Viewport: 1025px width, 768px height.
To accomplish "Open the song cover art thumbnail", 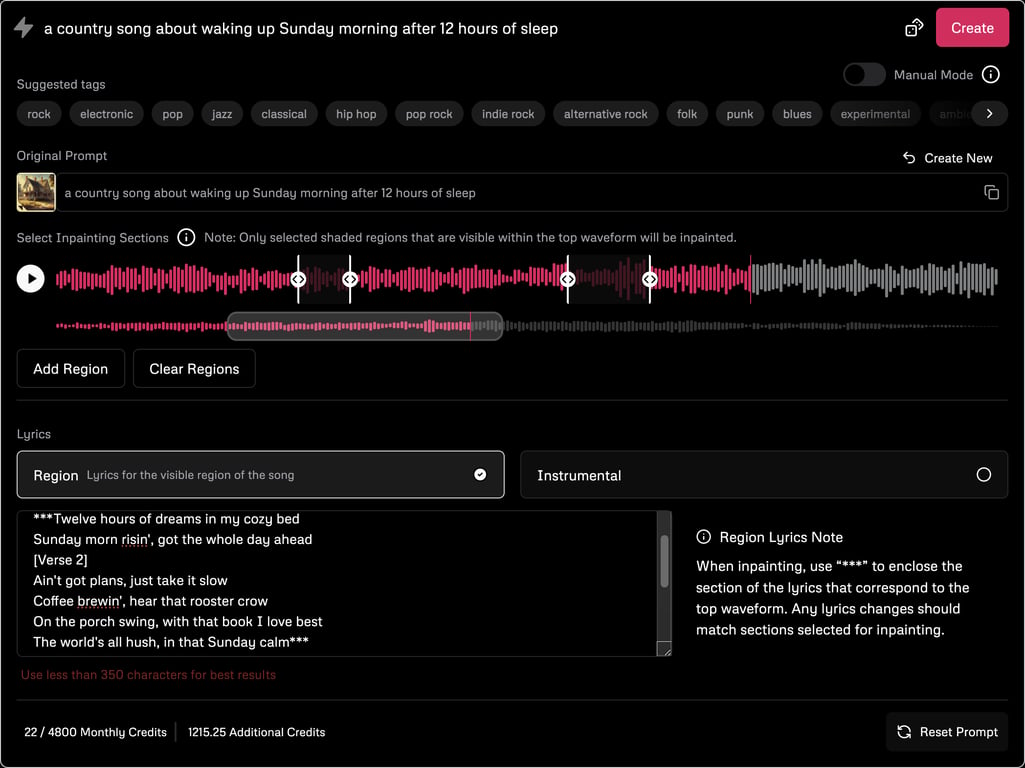I will (36, 192).
